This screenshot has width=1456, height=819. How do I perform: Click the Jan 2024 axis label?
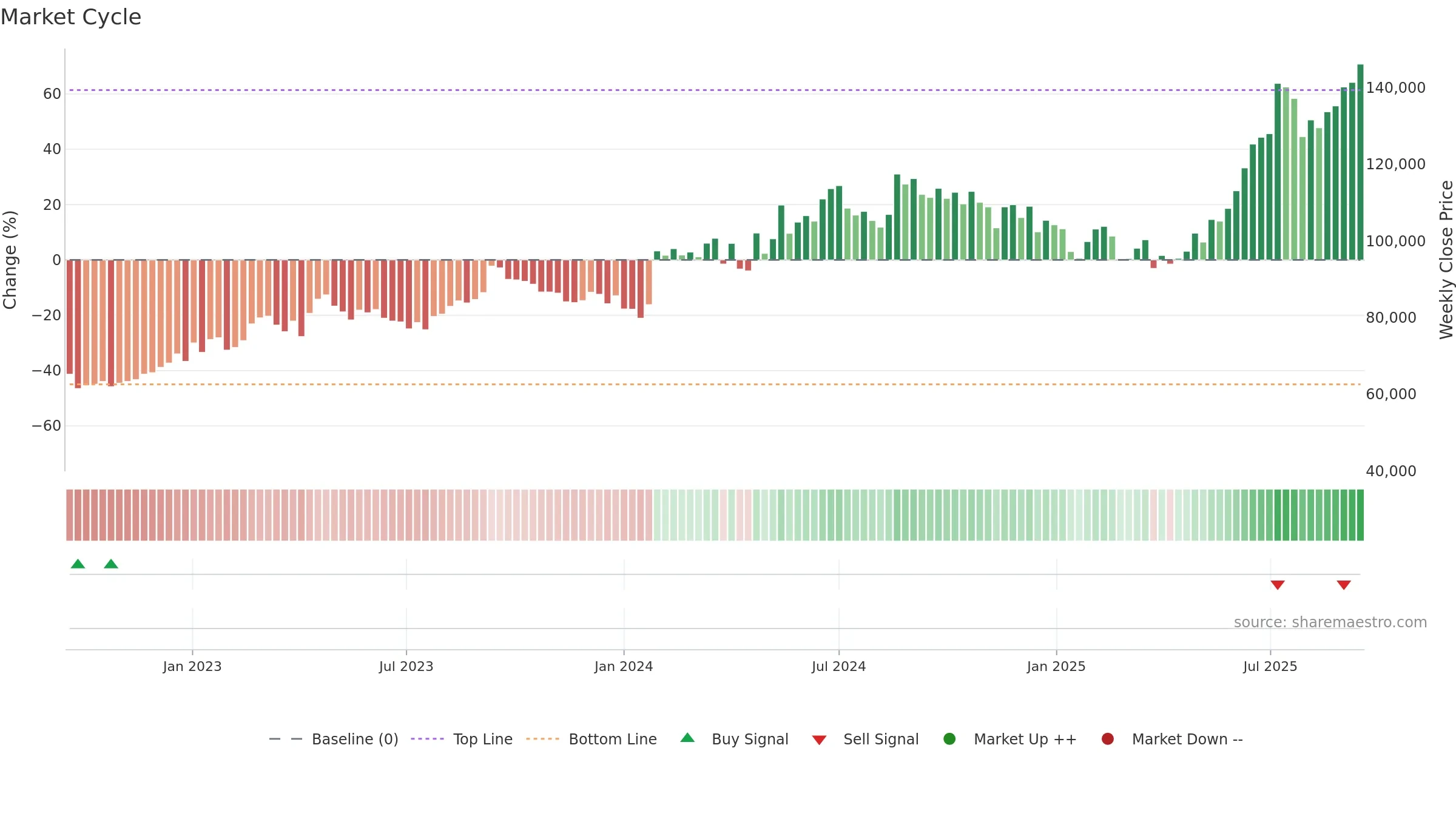624,666
